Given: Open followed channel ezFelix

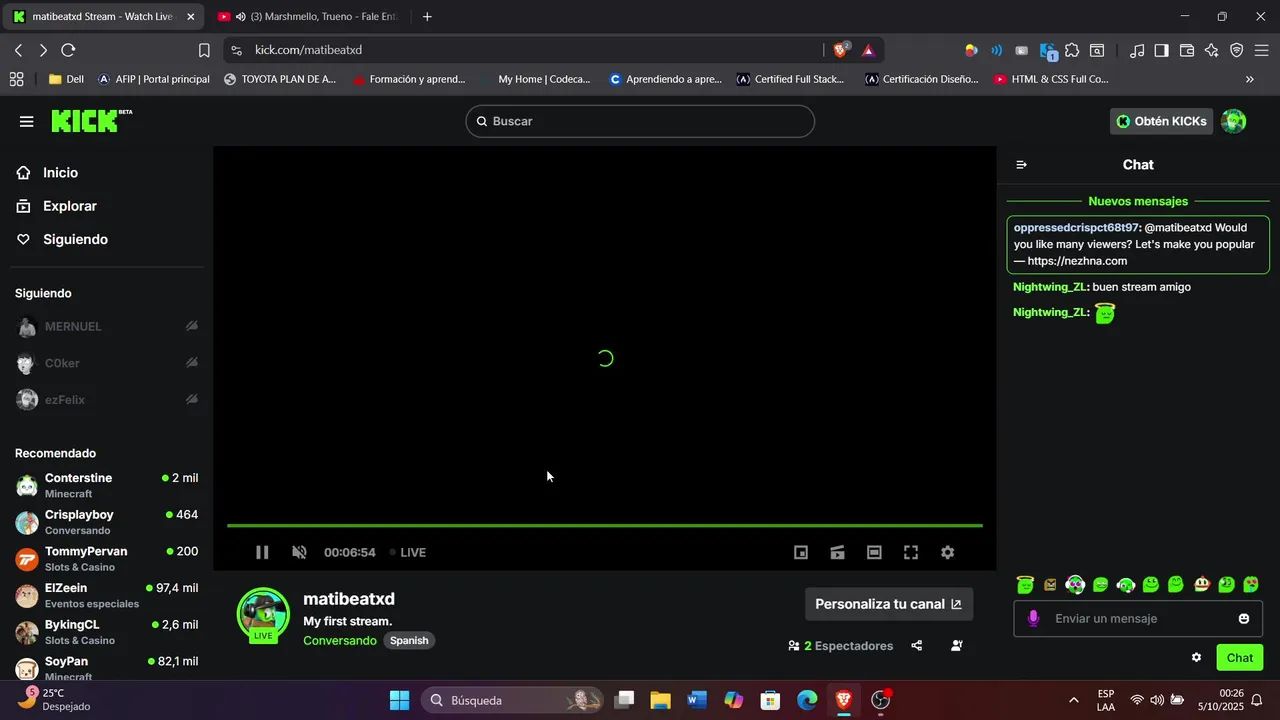Looking at the screenshot, I should (x=107, y=400).
